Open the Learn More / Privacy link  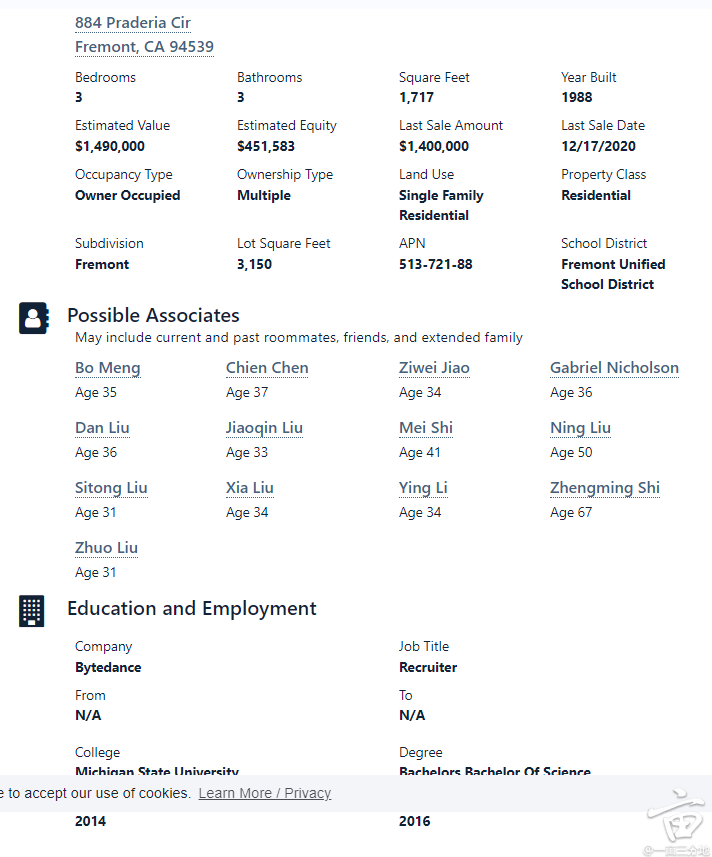pos(264,793)
